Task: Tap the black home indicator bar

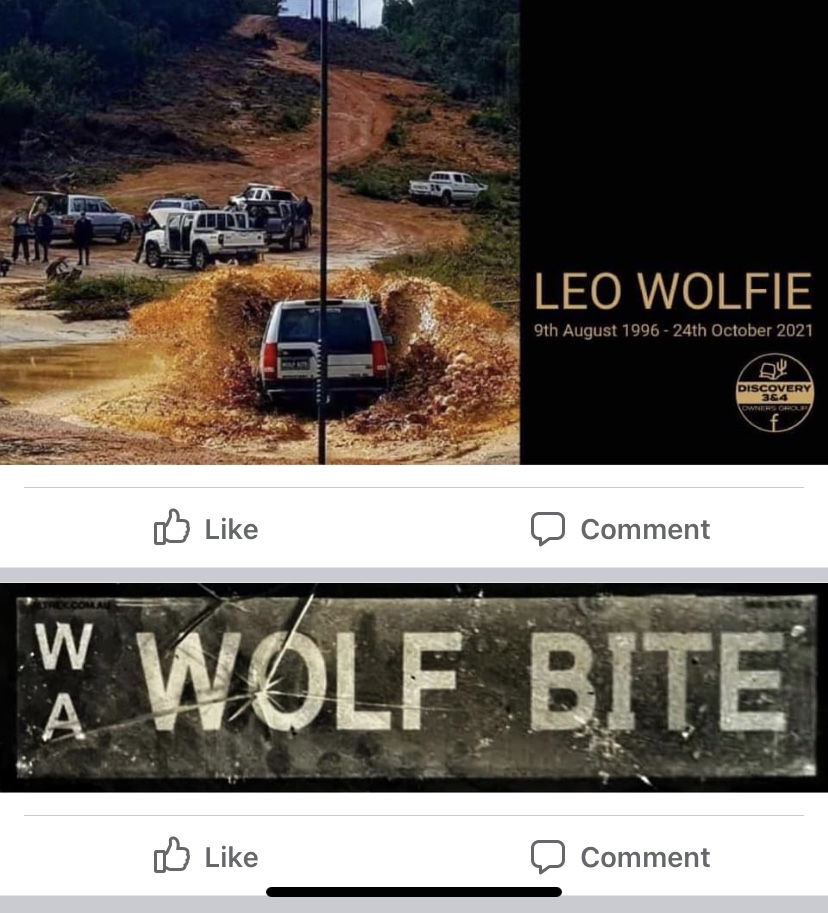Action: 414,892
